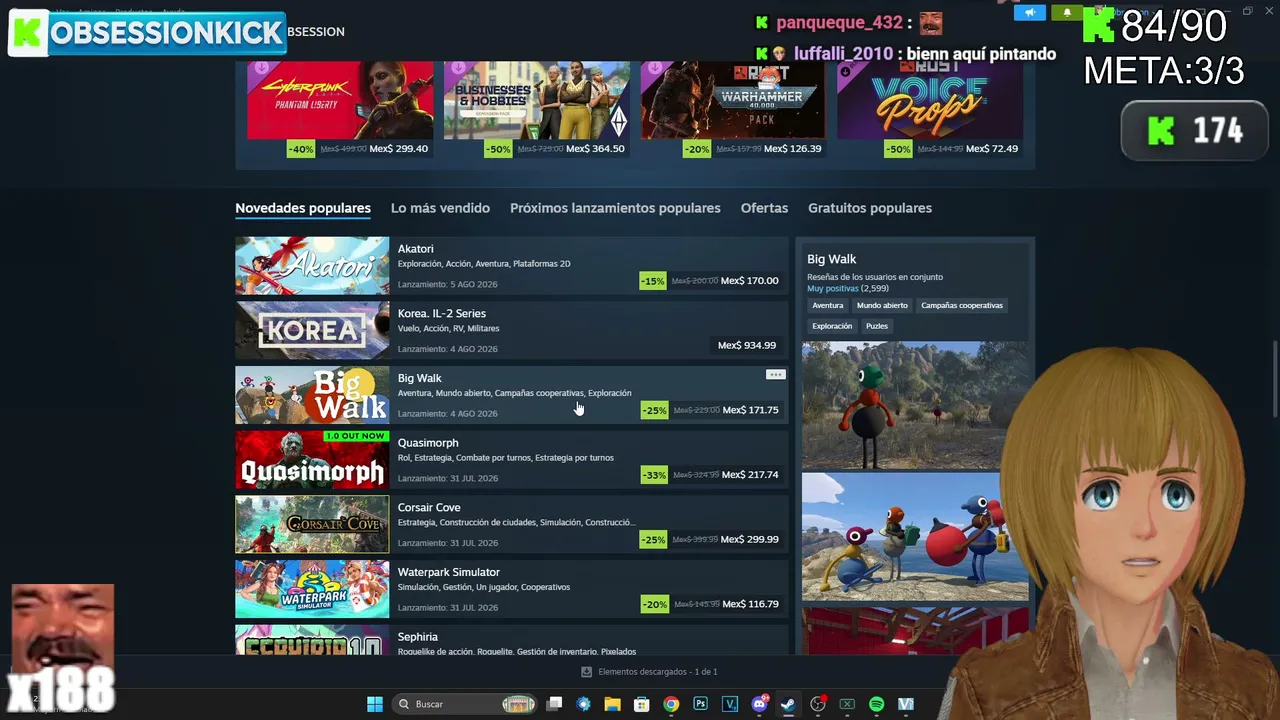Open the Rust Voice Props offer card
Screen dimensions: 1280x720
(x=929, y=110)
